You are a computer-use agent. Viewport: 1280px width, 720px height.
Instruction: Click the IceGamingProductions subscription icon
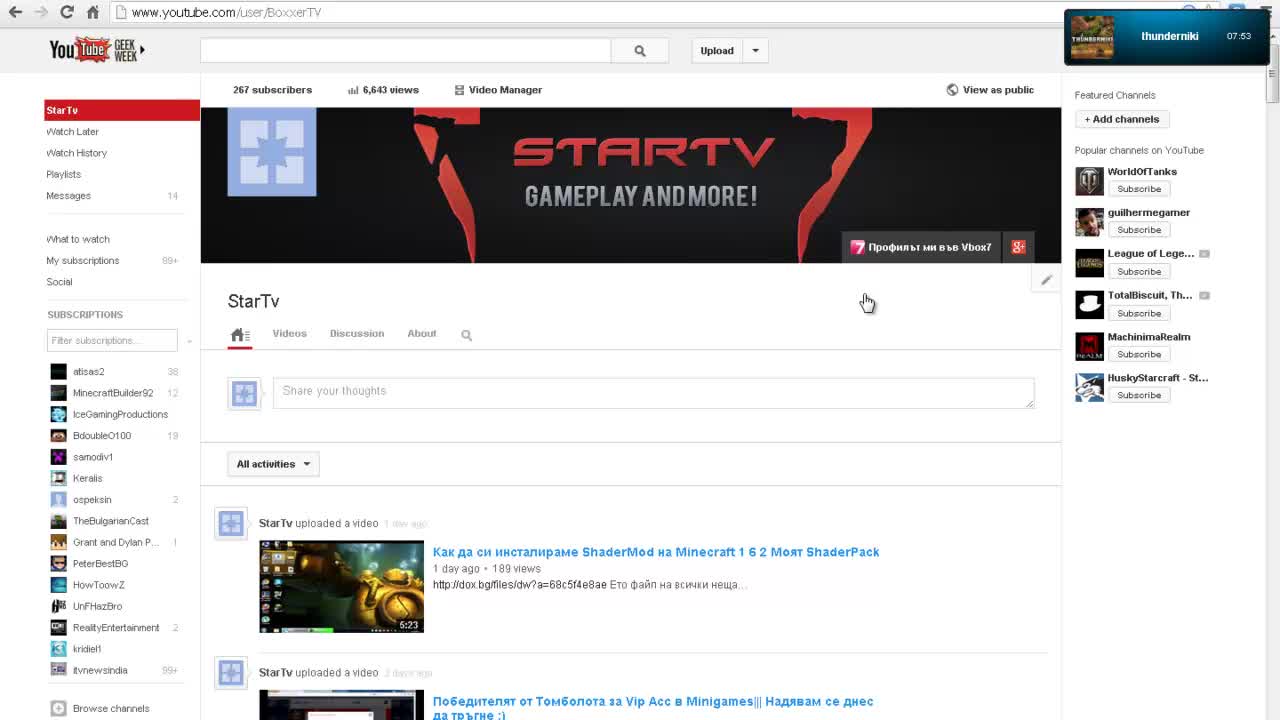pos(58,414)
